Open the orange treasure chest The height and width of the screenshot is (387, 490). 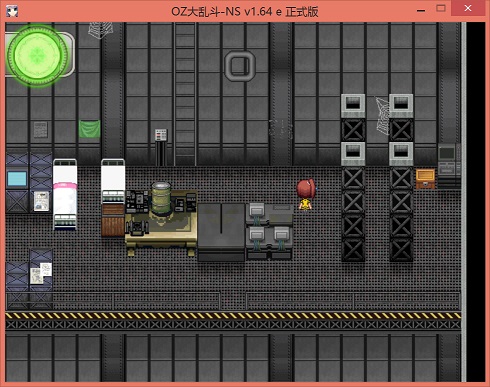pos(425,179)
